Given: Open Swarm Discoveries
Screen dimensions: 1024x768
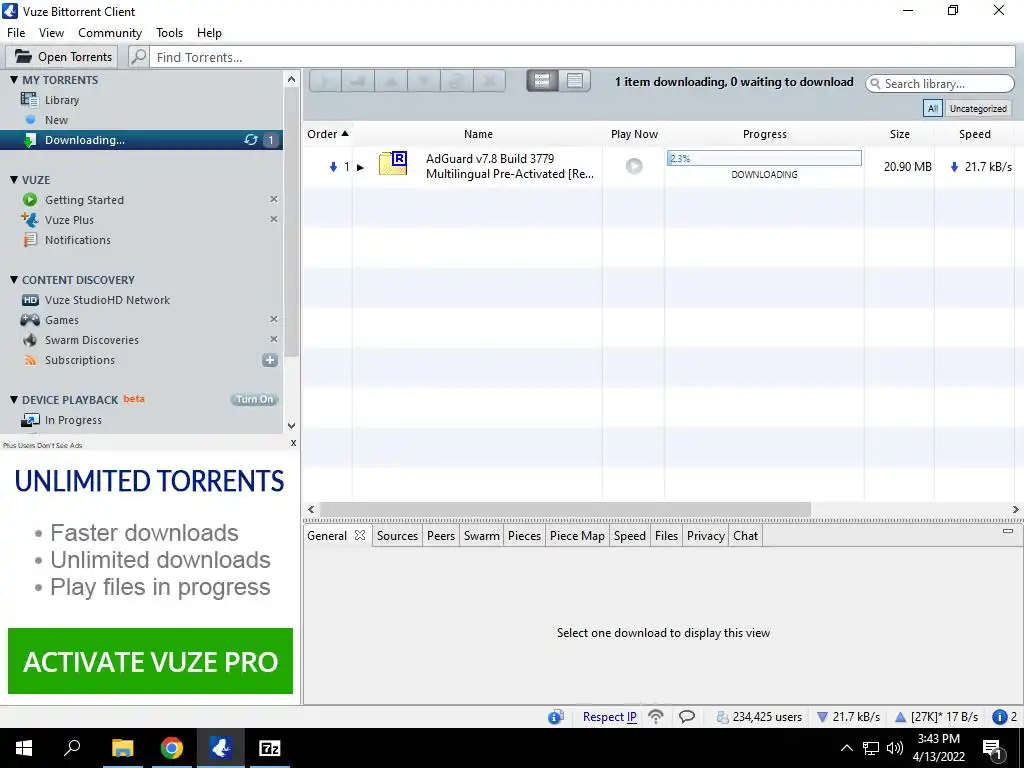Looking at the screenshot, I should (x=91, y=340).
